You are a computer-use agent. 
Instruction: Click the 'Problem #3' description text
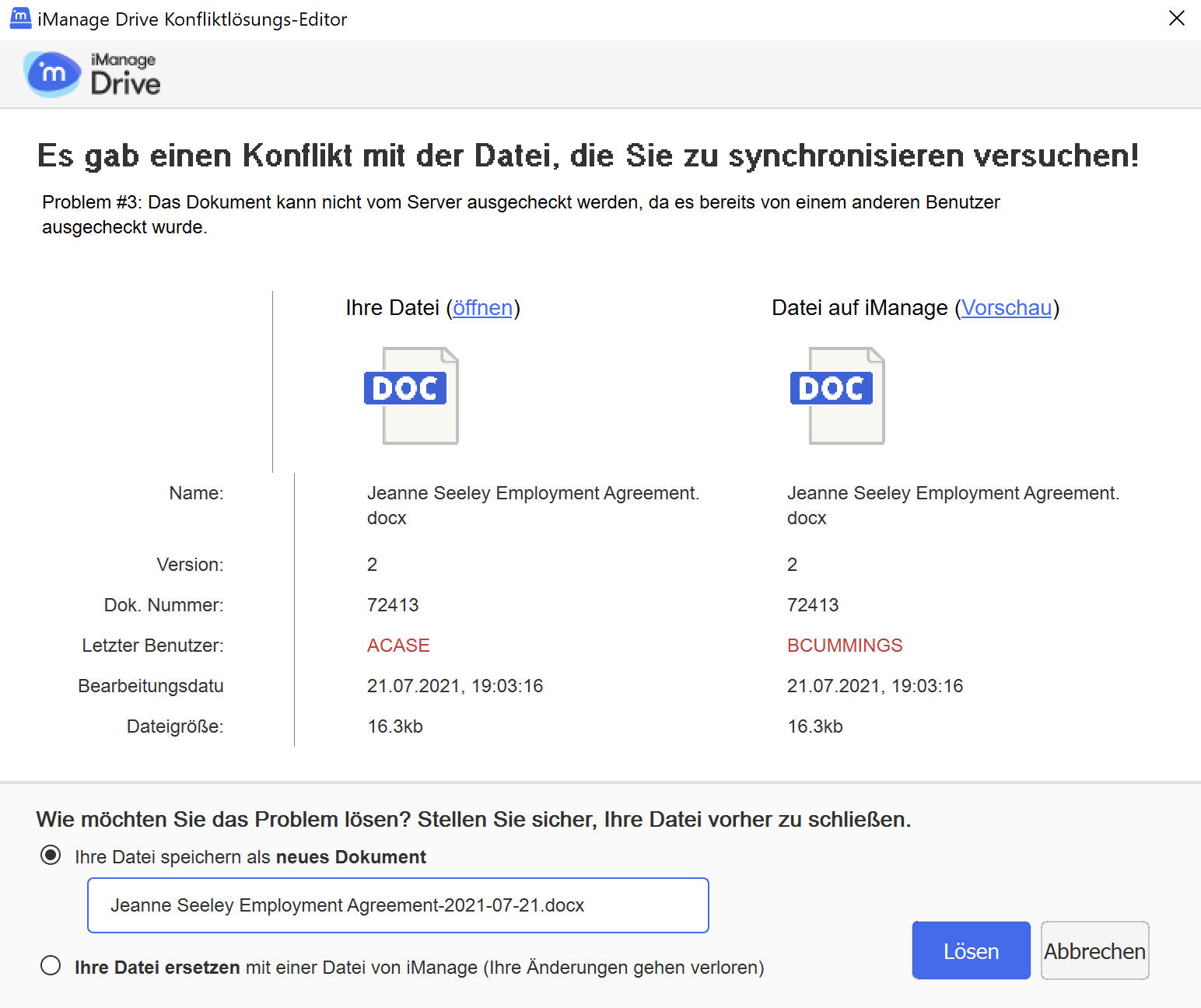(521, 215)
